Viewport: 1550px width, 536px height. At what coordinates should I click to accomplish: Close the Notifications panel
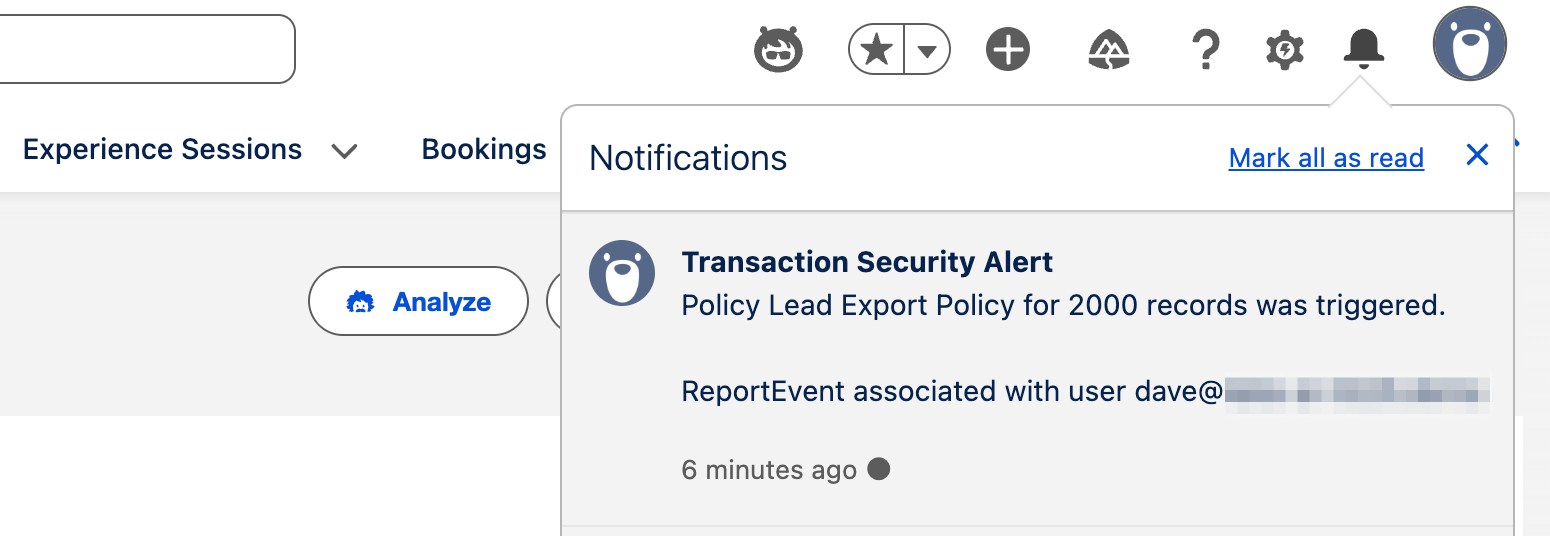[x=1477, y=155]
